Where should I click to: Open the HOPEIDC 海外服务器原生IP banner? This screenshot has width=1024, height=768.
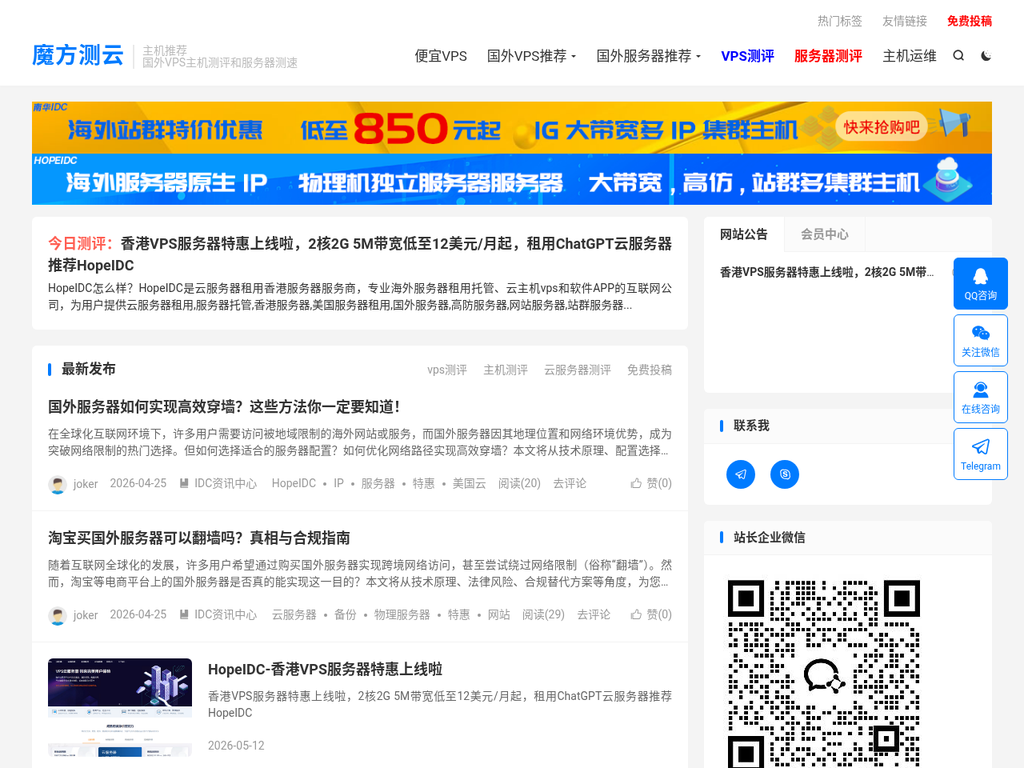click(x=512, y=179)
